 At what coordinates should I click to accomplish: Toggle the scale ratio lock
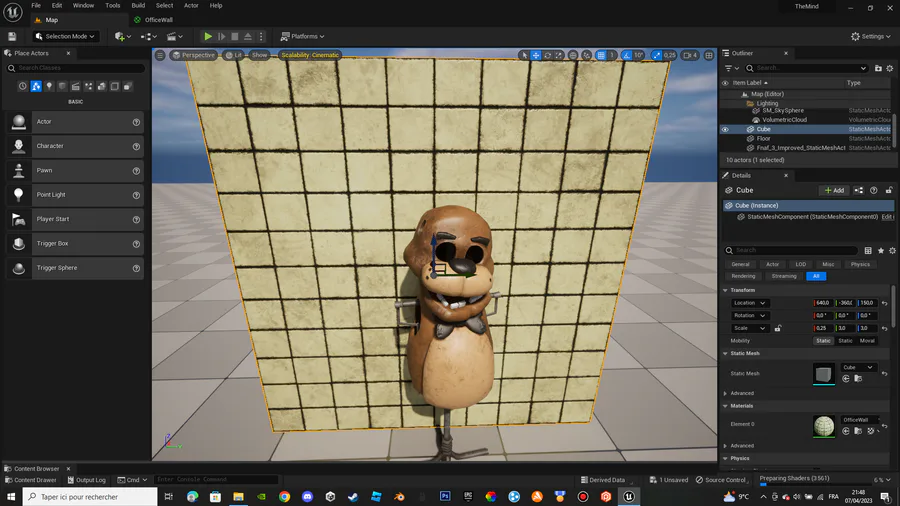(778, 328)
